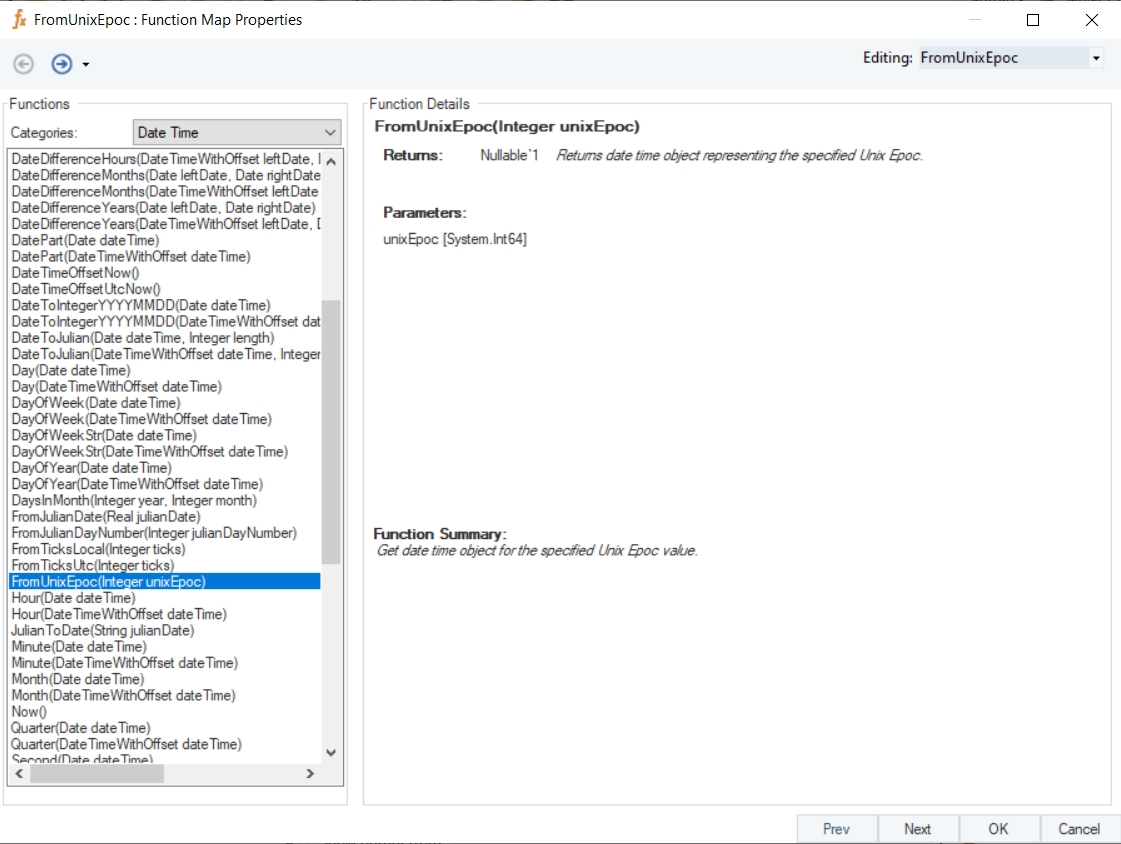Click horizontal scrollbar left arrow

[19, 774]
